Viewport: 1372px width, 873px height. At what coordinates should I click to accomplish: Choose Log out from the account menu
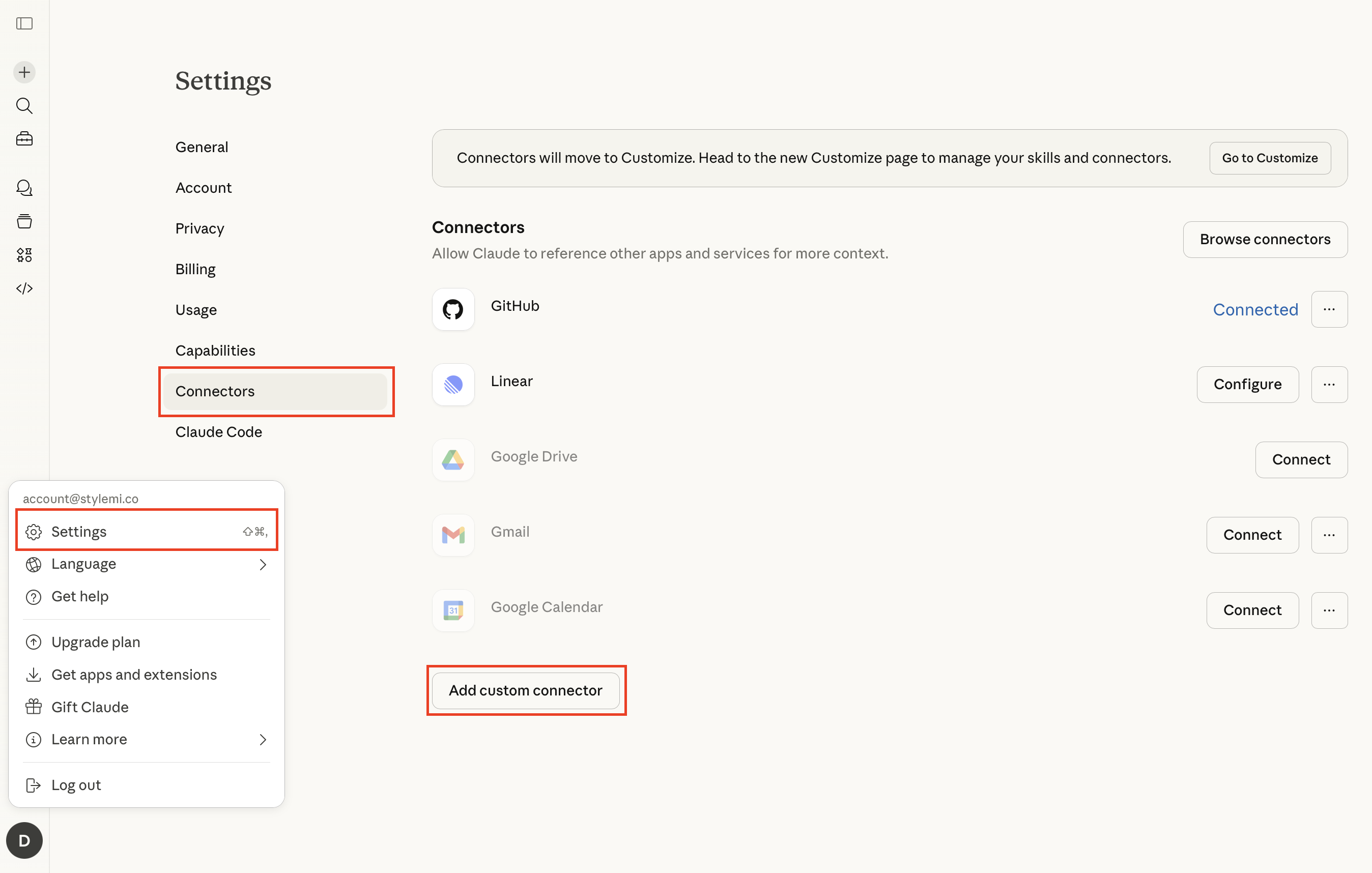(x=76, y=784)
